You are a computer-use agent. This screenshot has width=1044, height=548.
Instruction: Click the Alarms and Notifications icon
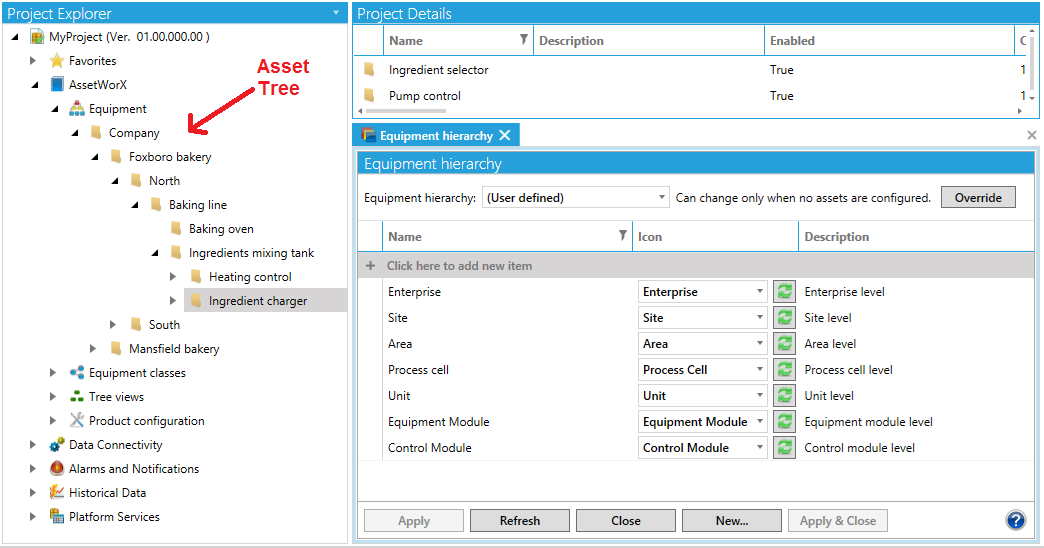click(57, 469)
